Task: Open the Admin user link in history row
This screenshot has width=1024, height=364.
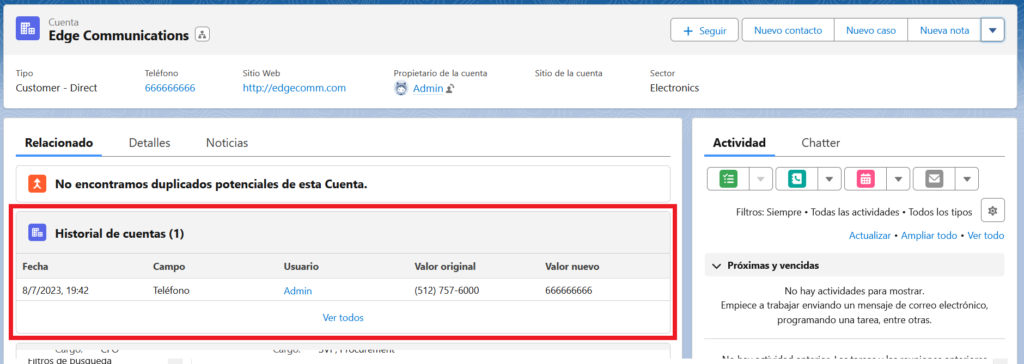Action: [x=298, y=291]
